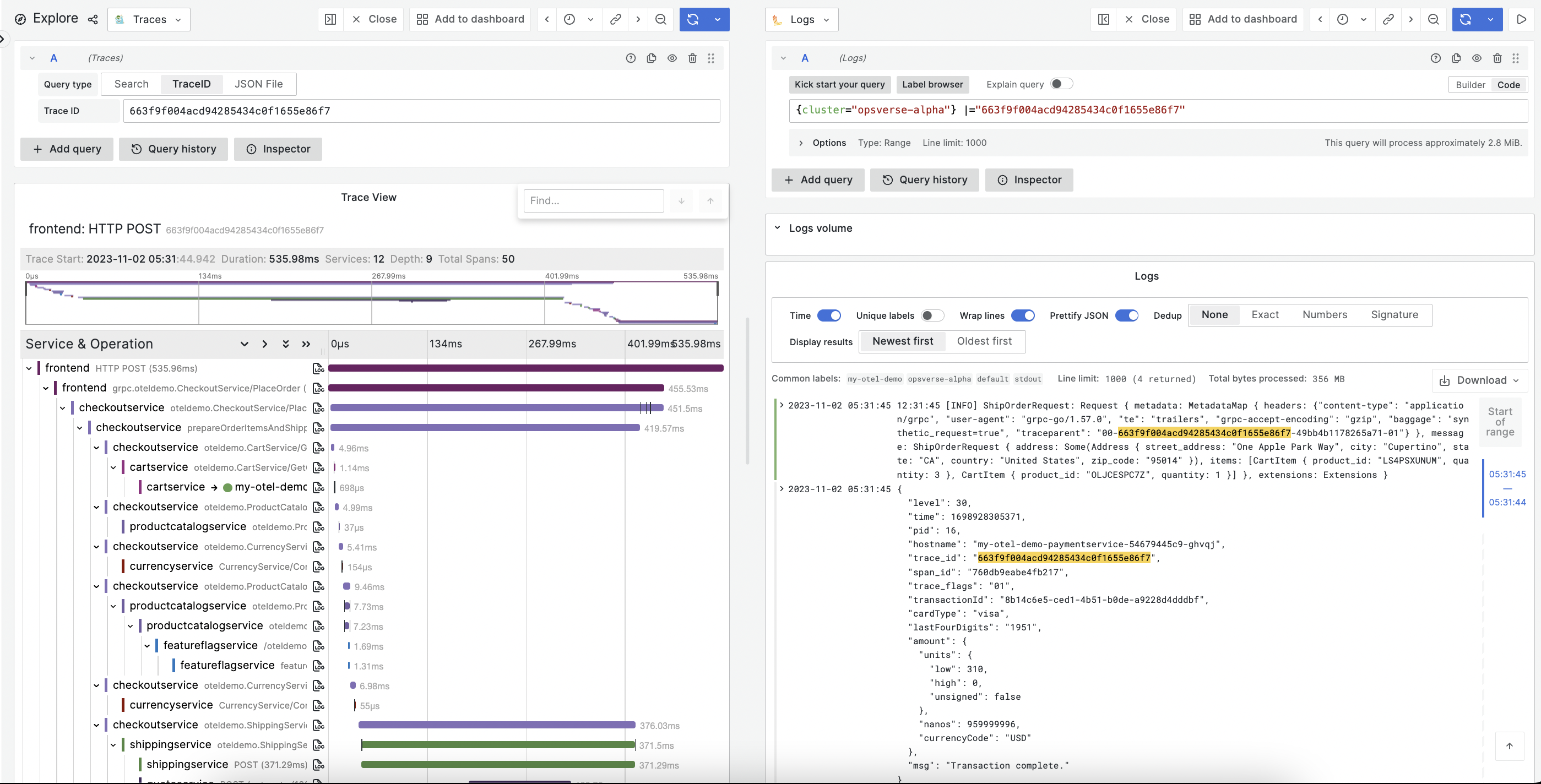This screenshot has width=1541, height=784.
Task: Disable the Wrap lines toggle
Action: pos(1022,315)
